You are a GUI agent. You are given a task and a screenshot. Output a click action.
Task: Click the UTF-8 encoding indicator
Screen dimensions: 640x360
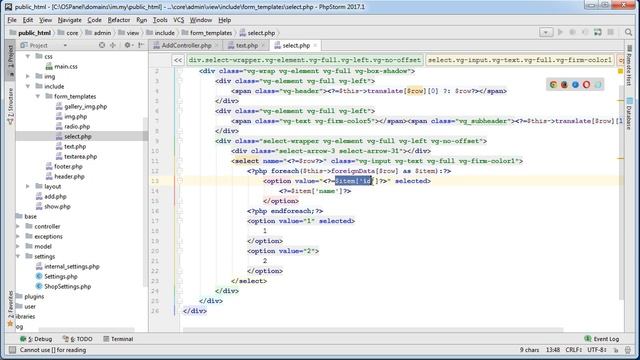point(597,350)
